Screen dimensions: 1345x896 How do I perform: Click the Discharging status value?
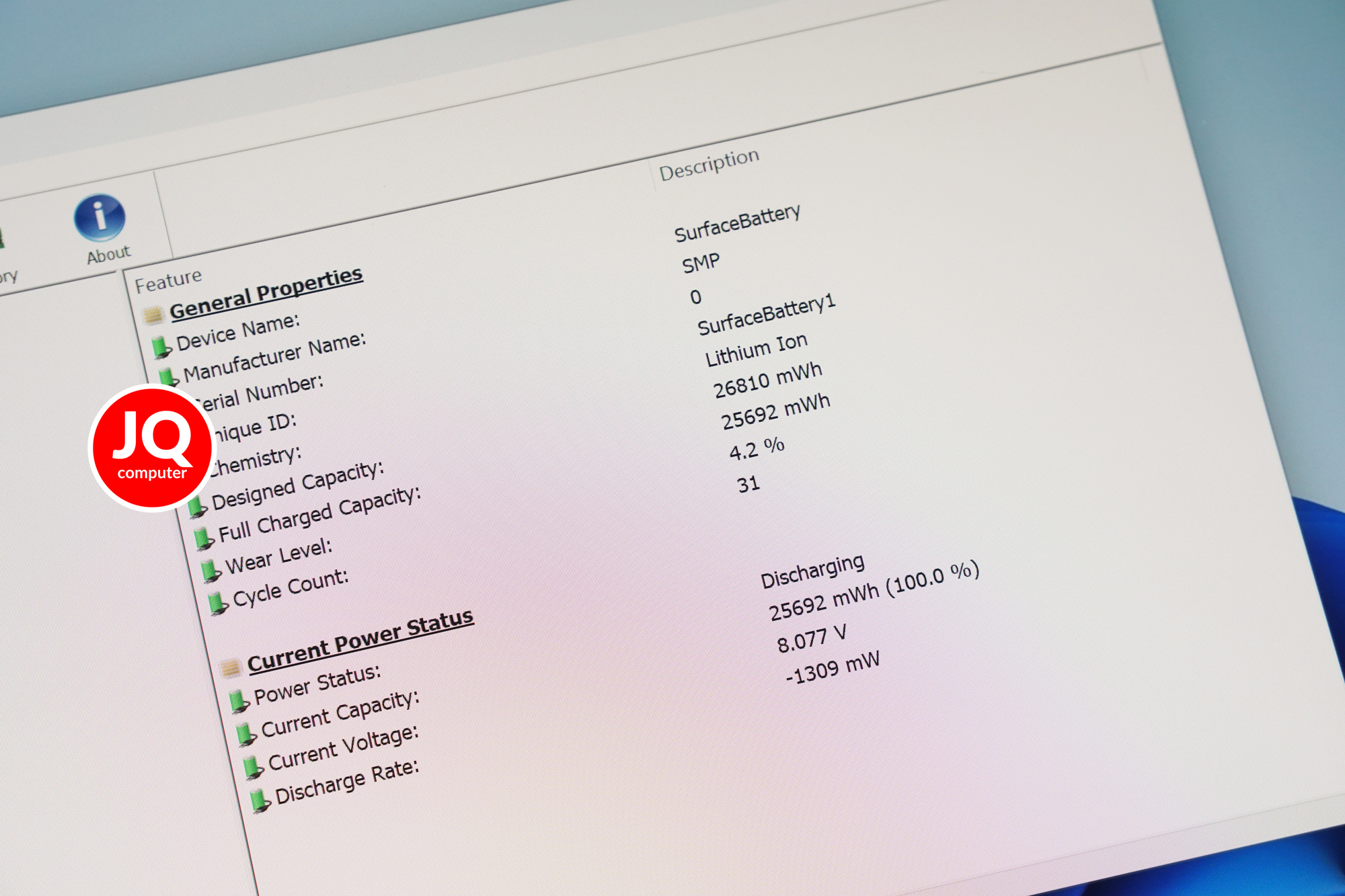click(x=812, y=571)
